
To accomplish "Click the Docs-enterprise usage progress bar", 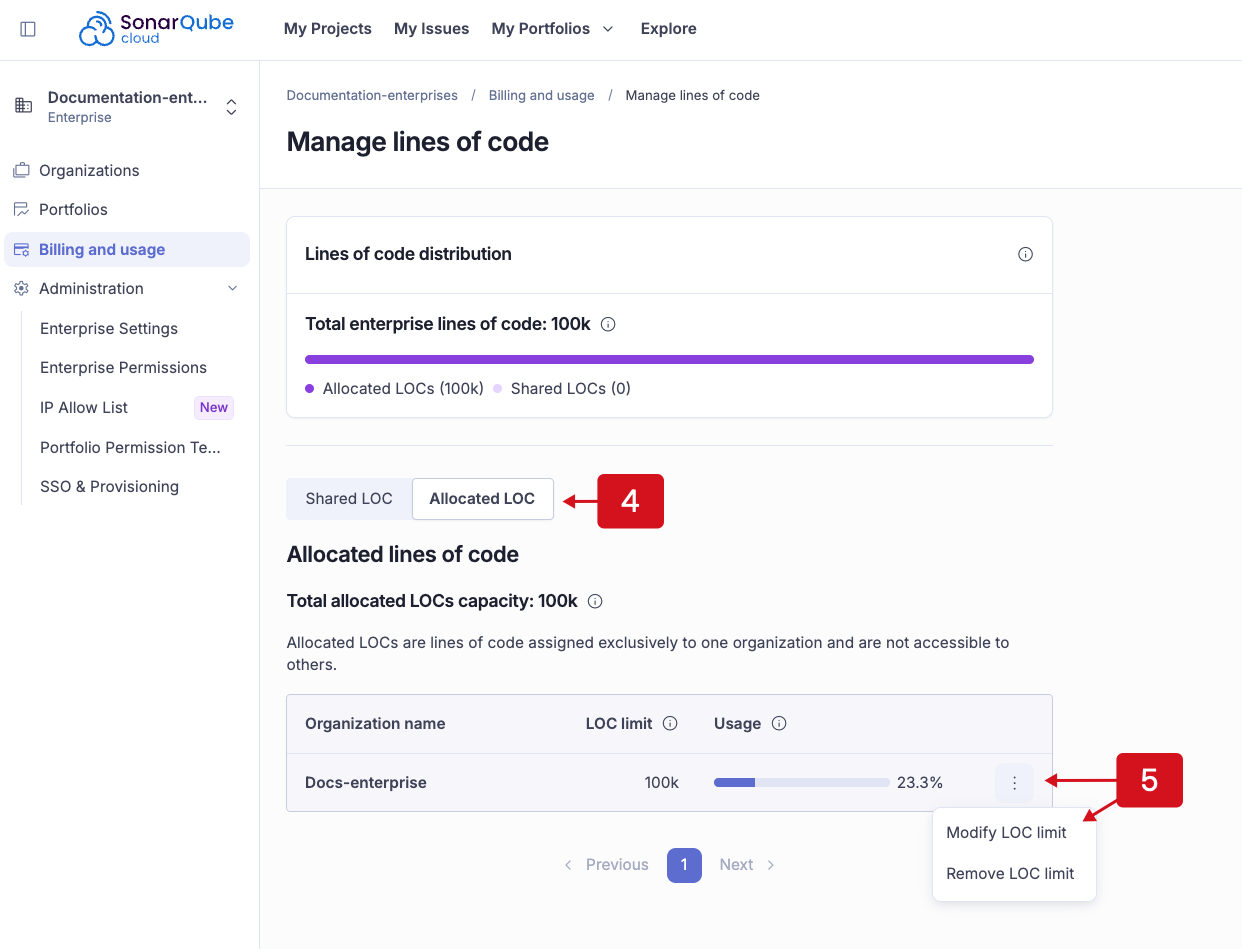I will 802,783.
